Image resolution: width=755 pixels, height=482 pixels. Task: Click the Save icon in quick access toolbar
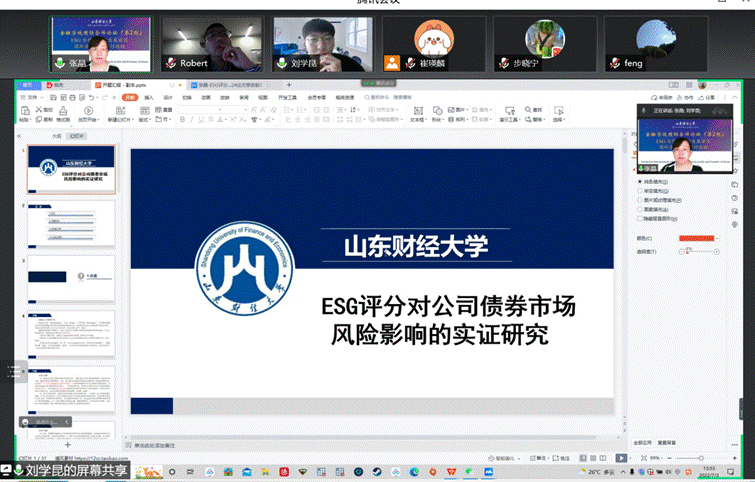(x=60, y=97)
